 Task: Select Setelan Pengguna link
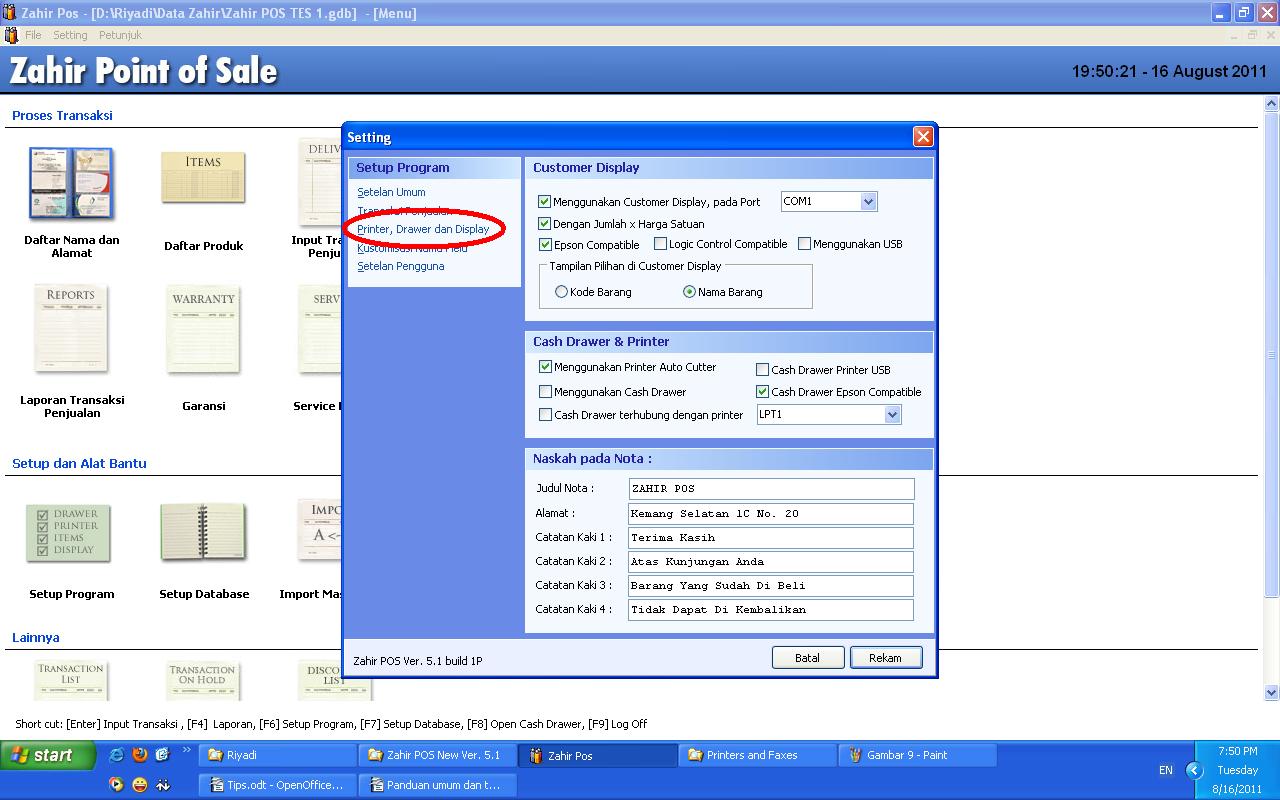tap(401, 266)
